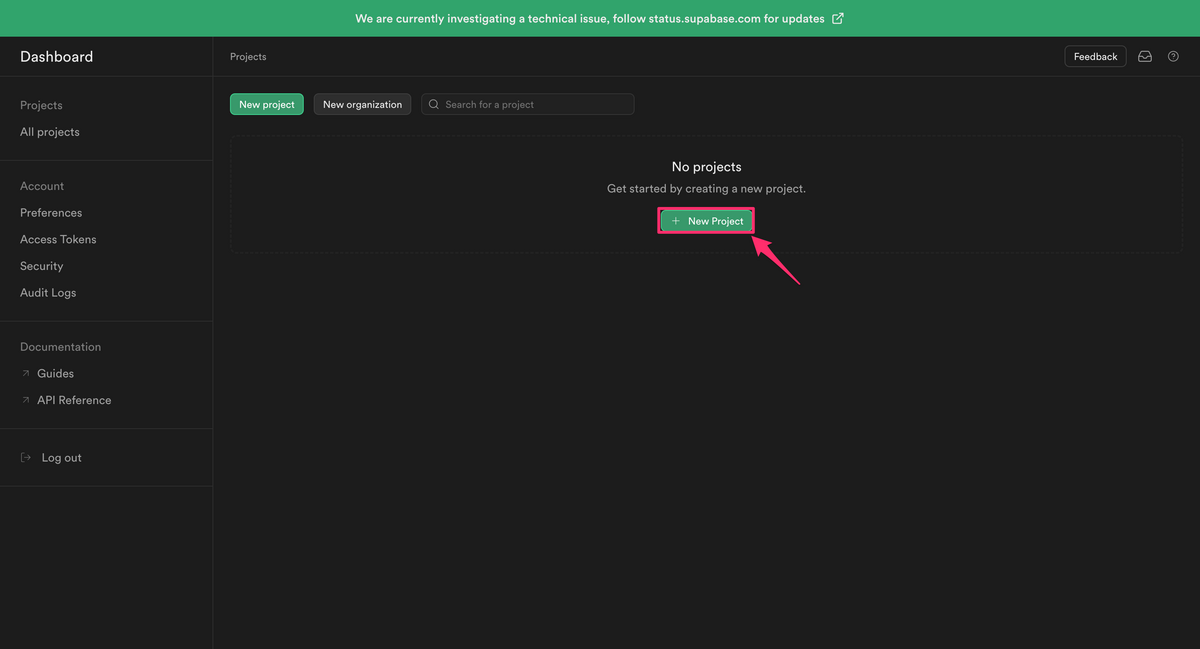This screenshot has width=1200, height=649.
Task: Click the arrow icon beside Guides
Action: [26, 373]
